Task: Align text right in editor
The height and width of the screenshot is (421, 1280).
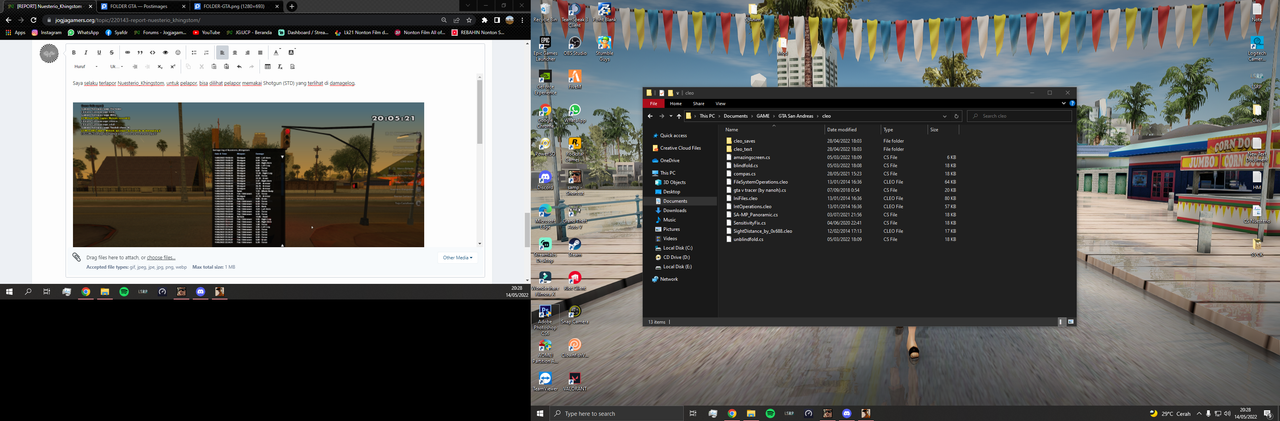Action: [247, 53]
